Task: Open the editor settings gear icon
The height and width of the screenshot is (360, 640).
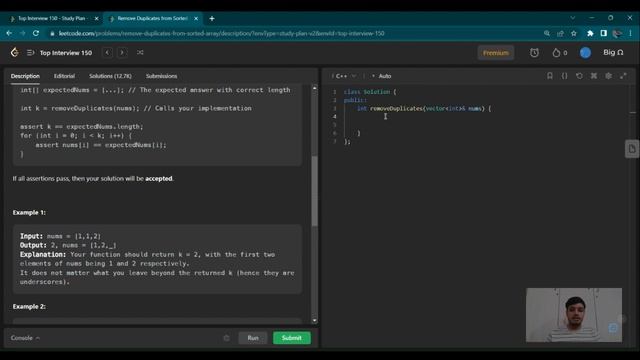Action: point(609,76)
